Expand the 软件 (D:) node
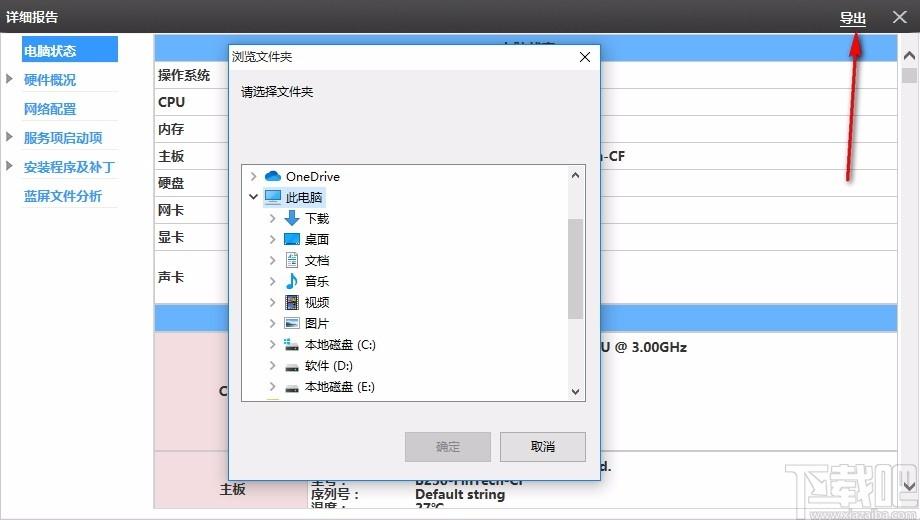 [272, 365]
